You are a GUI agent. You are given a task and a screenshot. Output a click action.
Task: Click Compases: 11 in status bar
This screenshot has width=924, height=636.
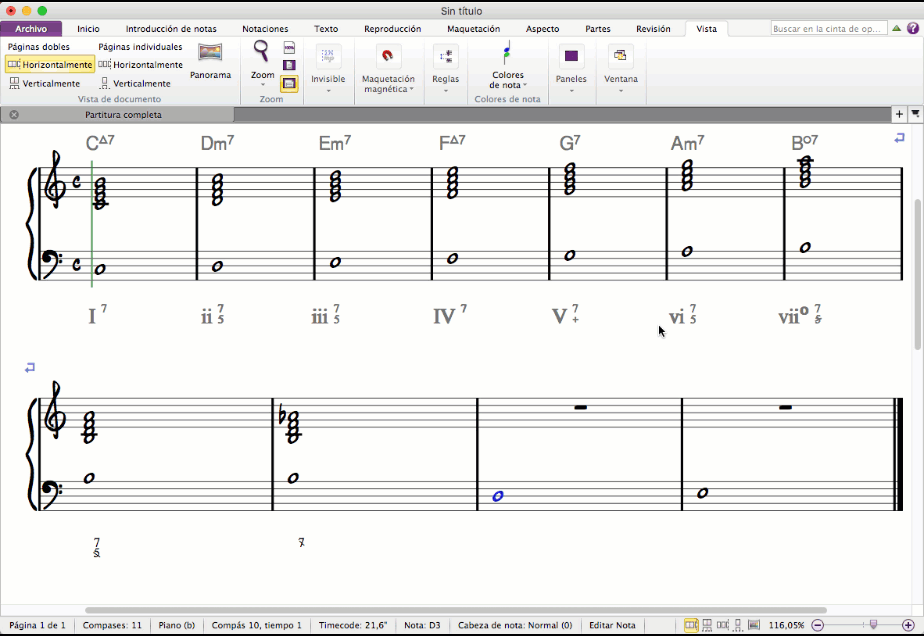click(112, 625)
